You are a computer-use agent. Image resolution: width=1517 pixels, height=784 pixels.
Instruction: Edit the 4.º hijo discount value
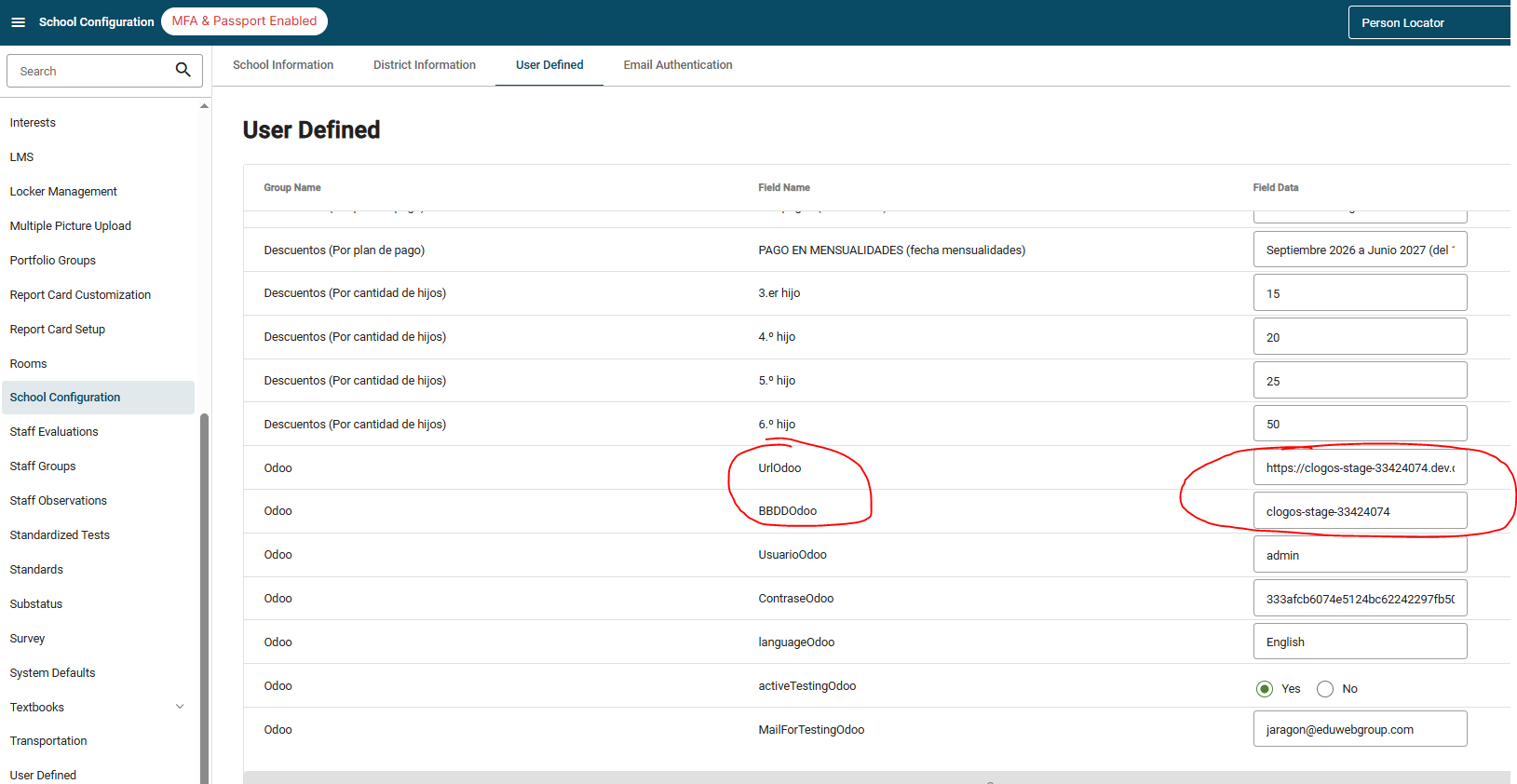pyautogui.click(x=1360, y=337)
